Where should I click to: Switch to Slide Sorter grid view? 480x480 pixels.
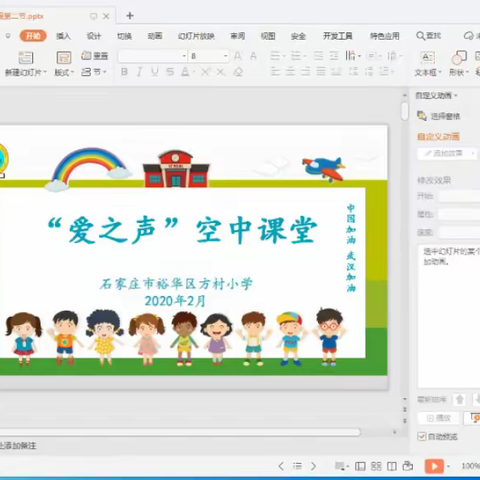click(x=376, y=466)
